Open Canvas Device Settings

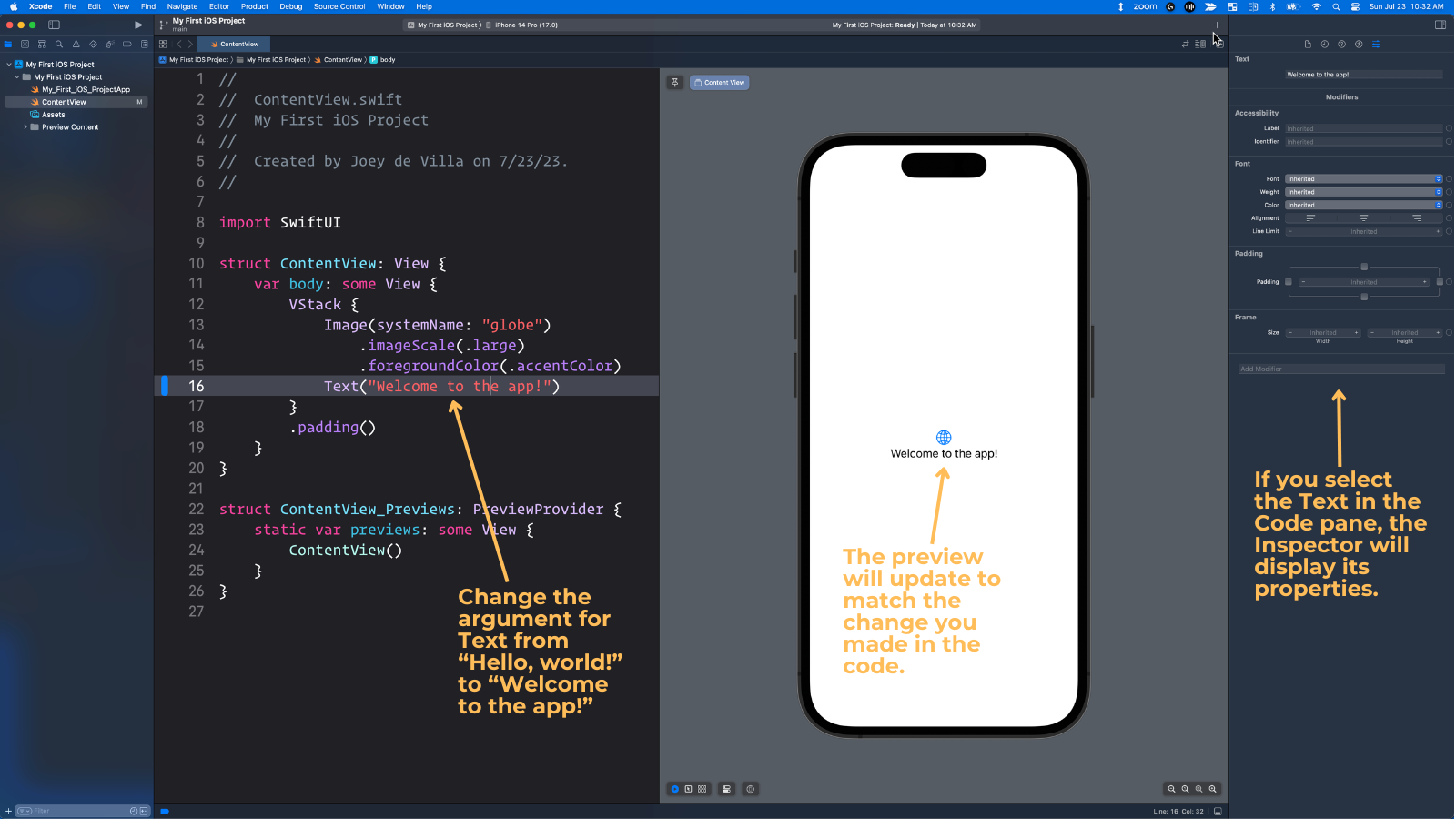pyautogui.click(x=726, y=789)
